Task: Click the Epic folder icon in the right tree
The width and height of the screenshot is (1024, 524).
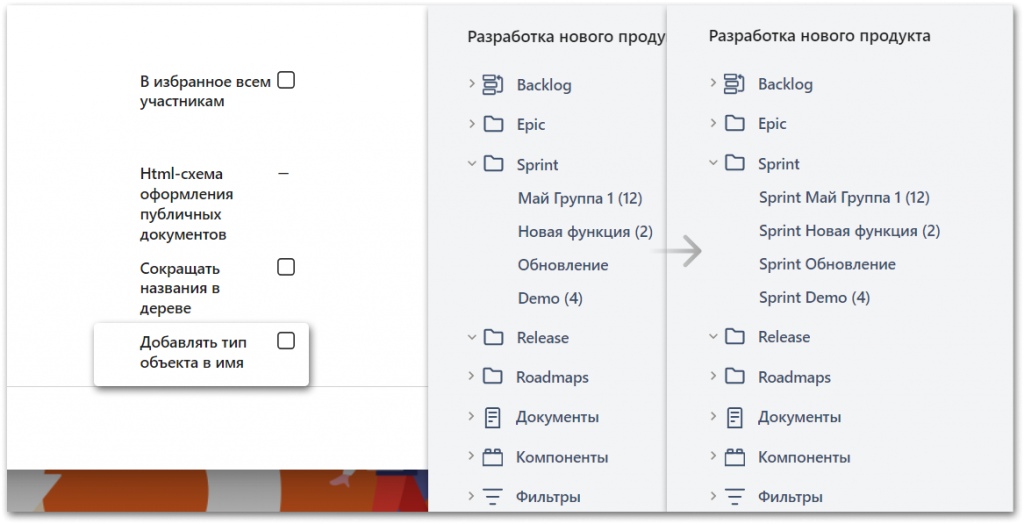Action: [x=735, y=124]
